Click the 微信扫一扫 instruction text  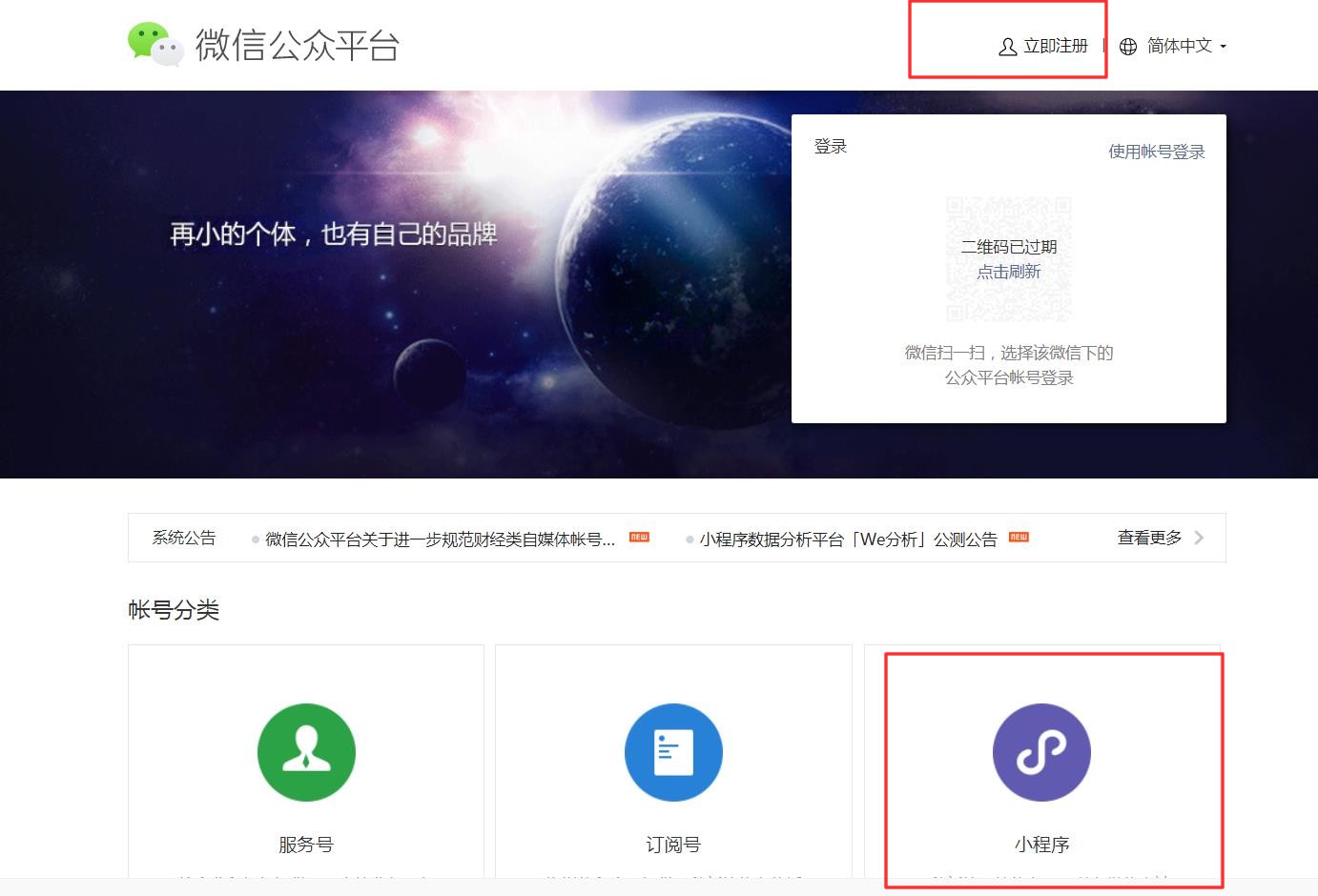coord(1009,365)
